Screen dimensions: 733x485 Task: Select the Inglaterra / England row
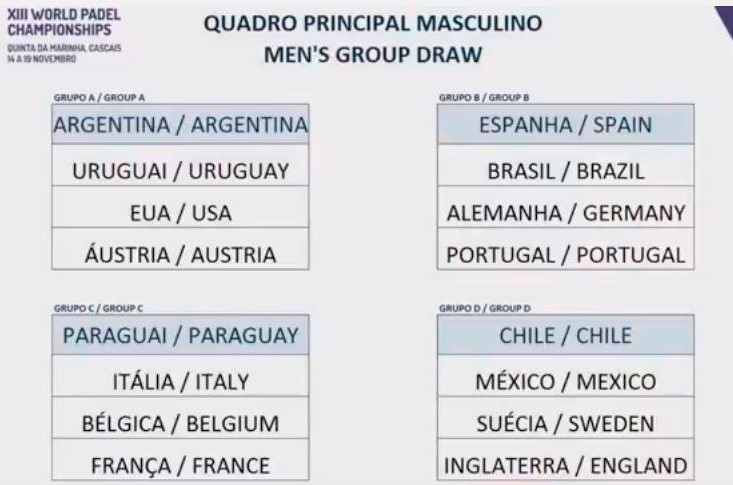tap(566, 459)
